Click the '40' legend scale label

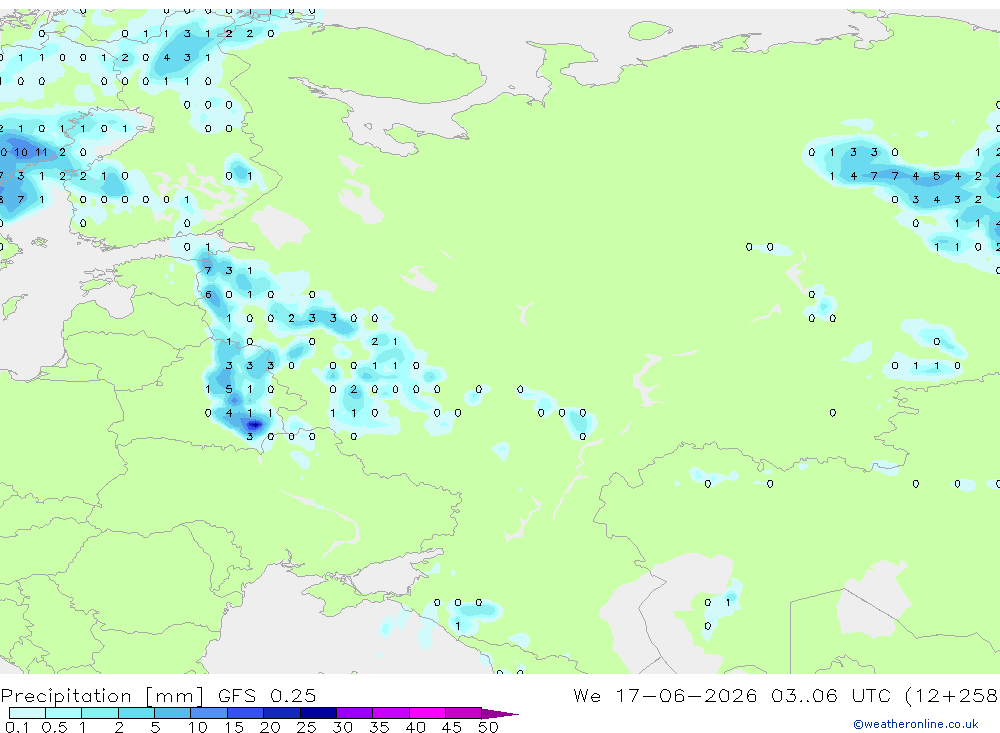tap(415, 727)
